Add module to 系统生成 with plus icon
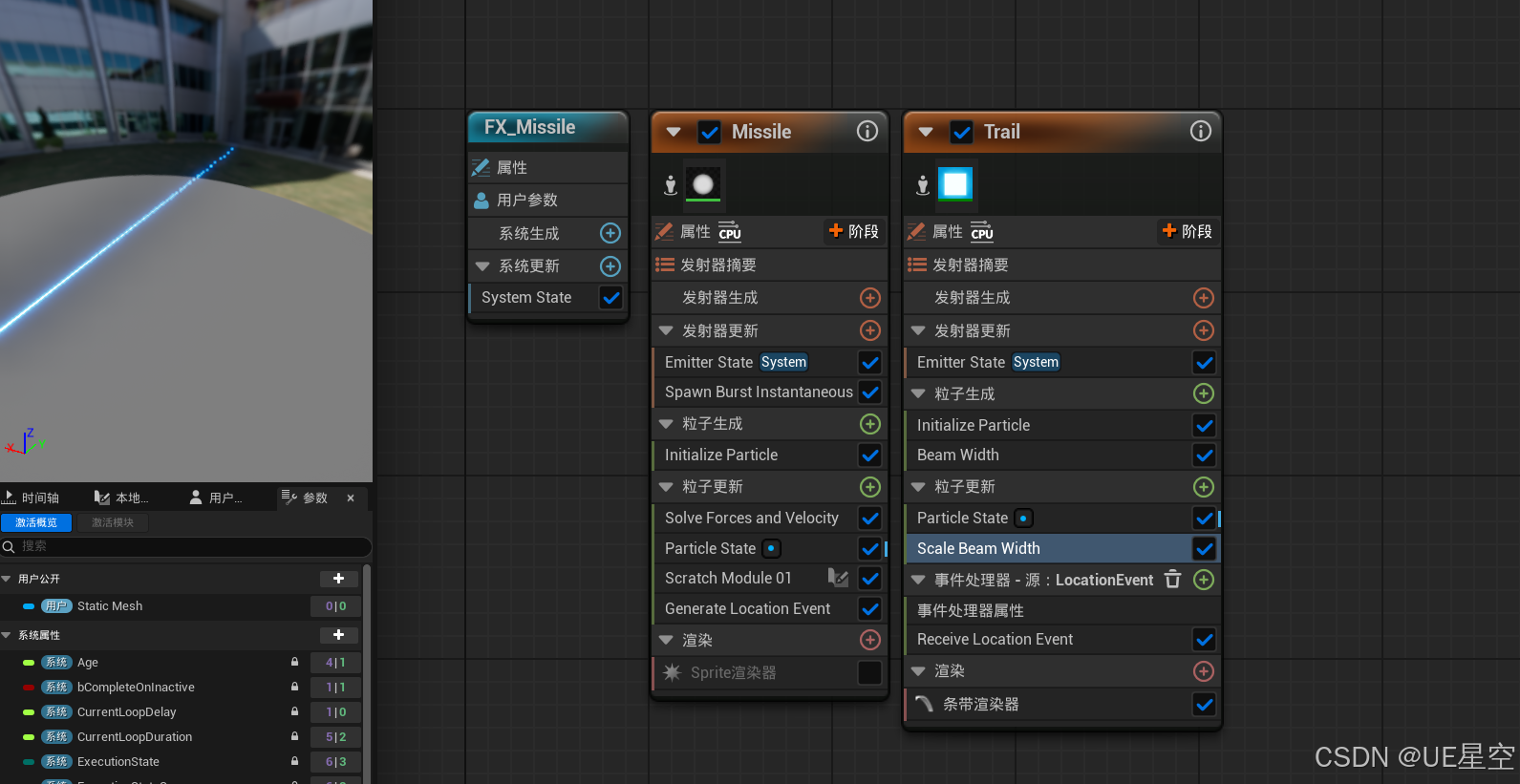This screenshot has height=784, width=1520. (x=610, y=233)
